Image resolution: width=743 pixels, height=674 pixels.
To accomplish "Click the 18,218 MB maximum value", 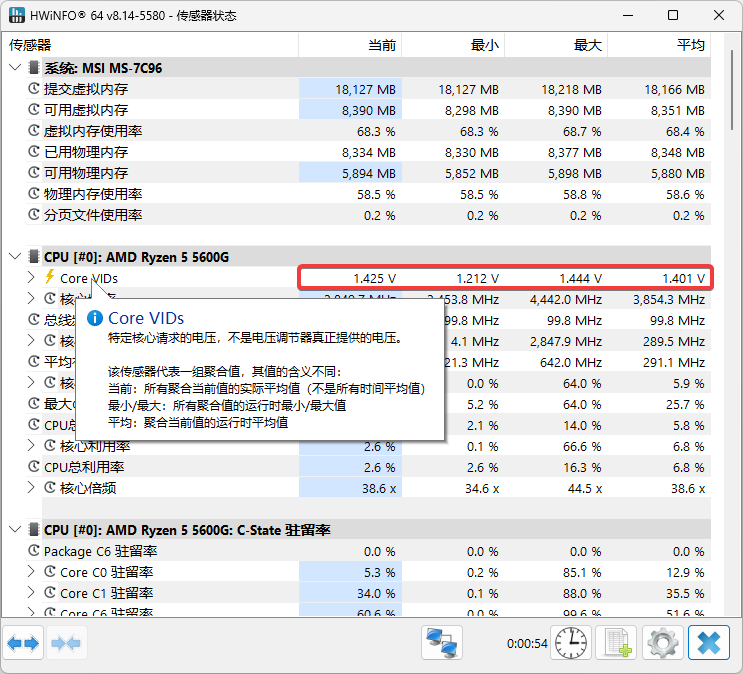I will (x=571, y=90).
